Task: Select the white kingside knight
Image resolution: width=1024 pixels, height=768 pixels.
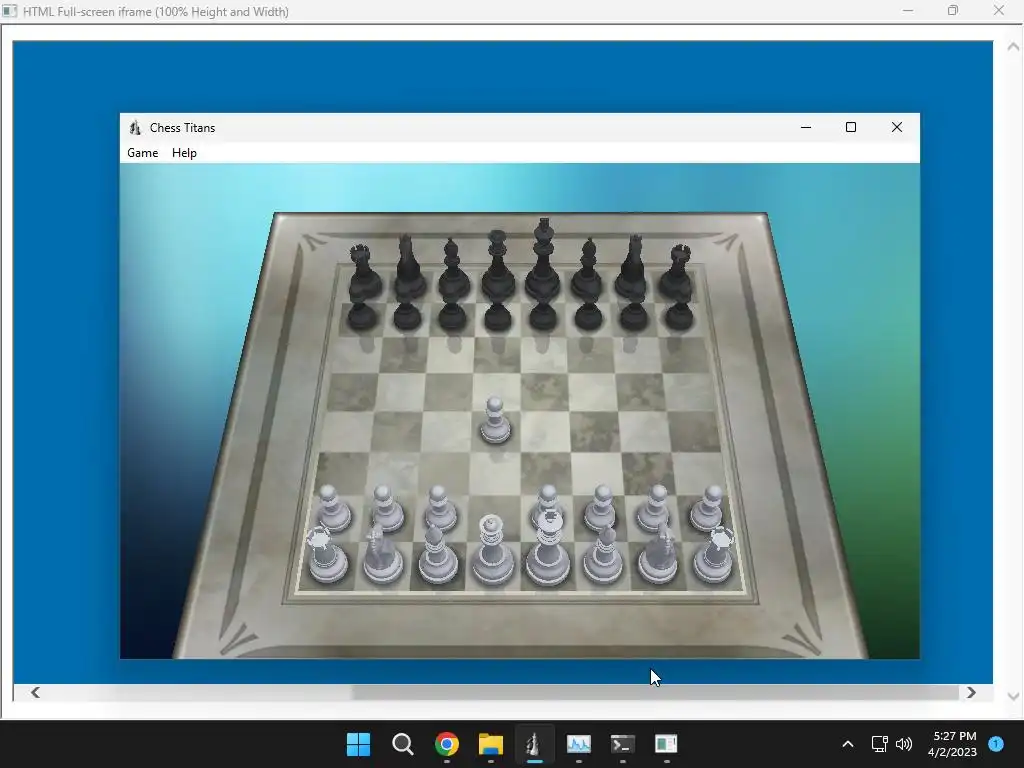Action: (x=659, y=554)
